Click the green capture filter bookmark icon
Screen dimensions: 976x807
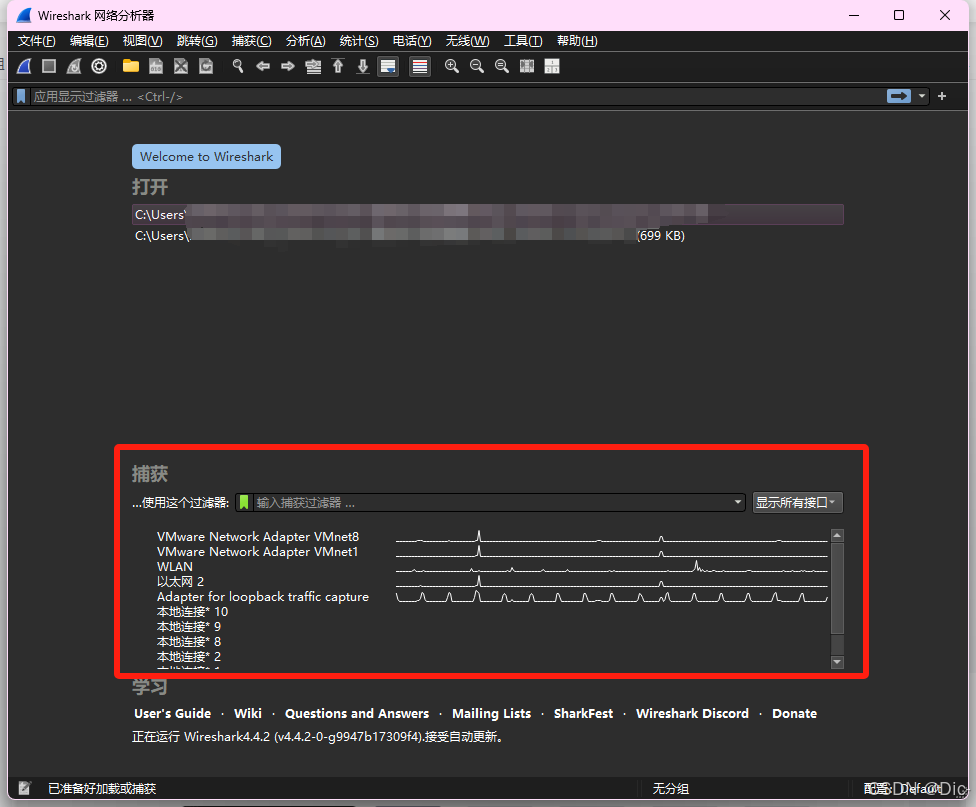[244, 503]
